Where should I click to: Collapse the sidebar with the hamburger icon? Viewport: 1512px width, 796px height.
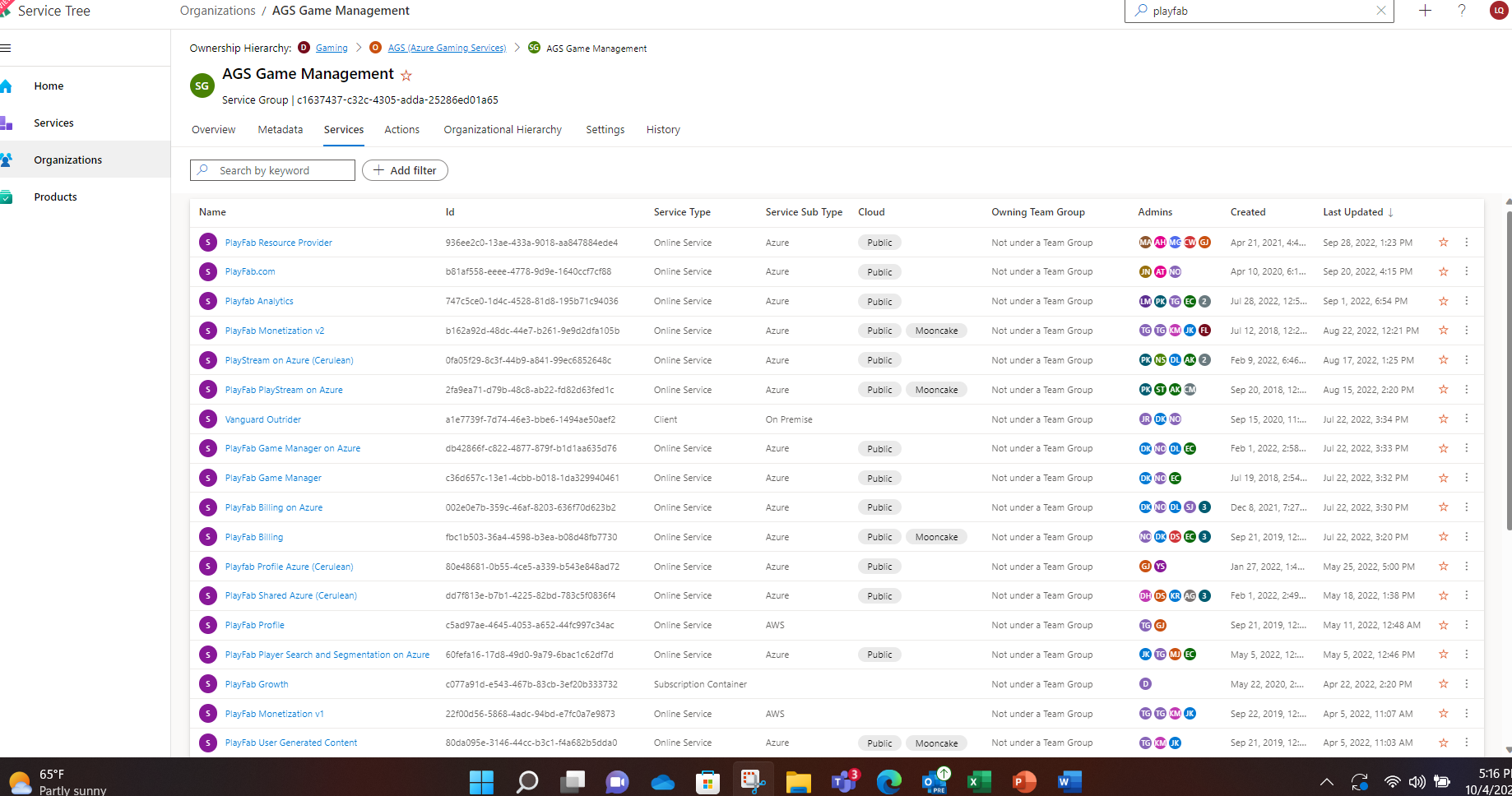point(7,48)
